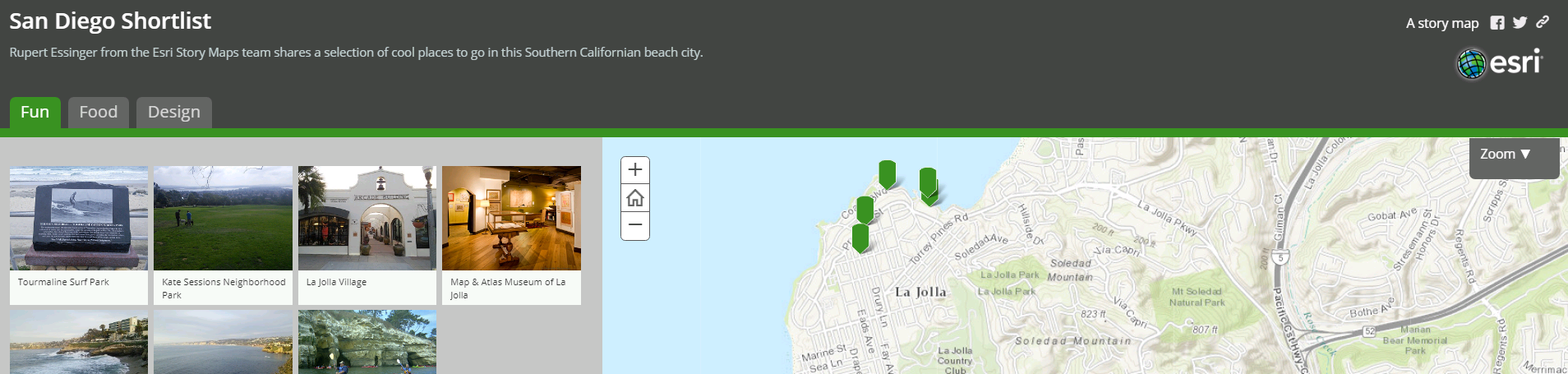Switch to the Food tab
Viewport: 1568px width, 374px height.
click(99, 112)
